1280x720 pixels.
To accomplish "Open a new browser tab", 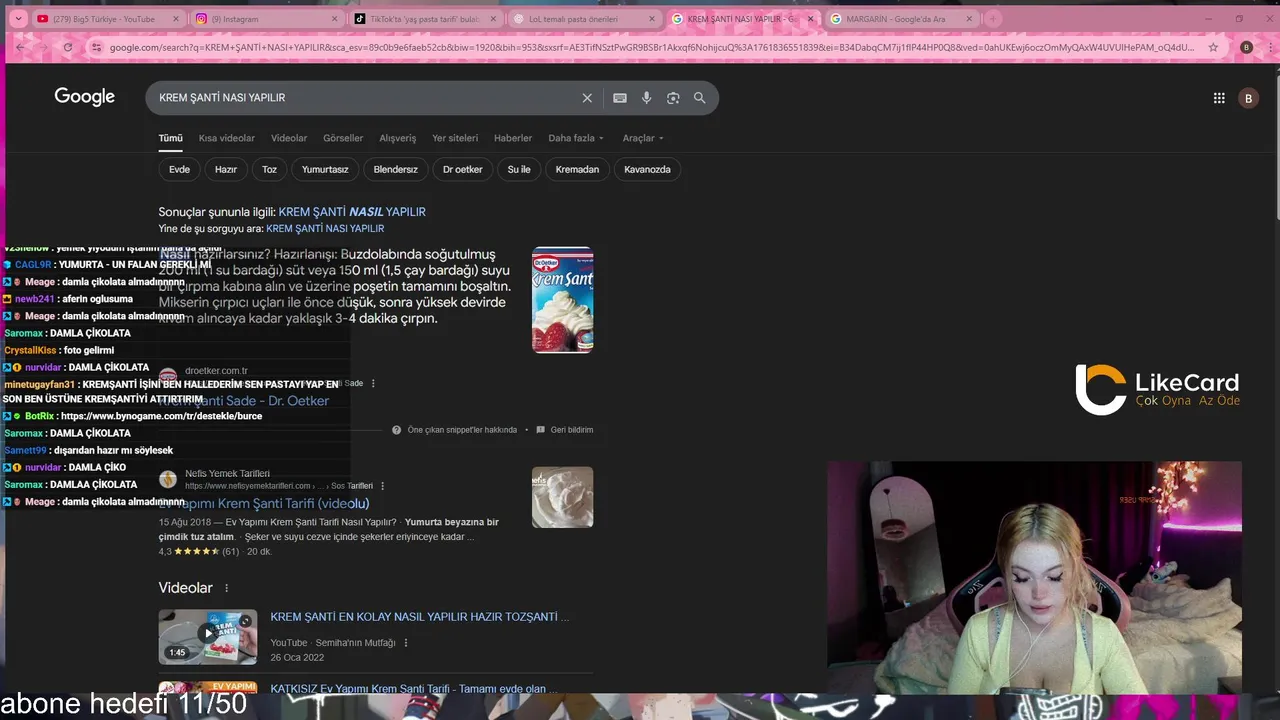I will point(993,18).
